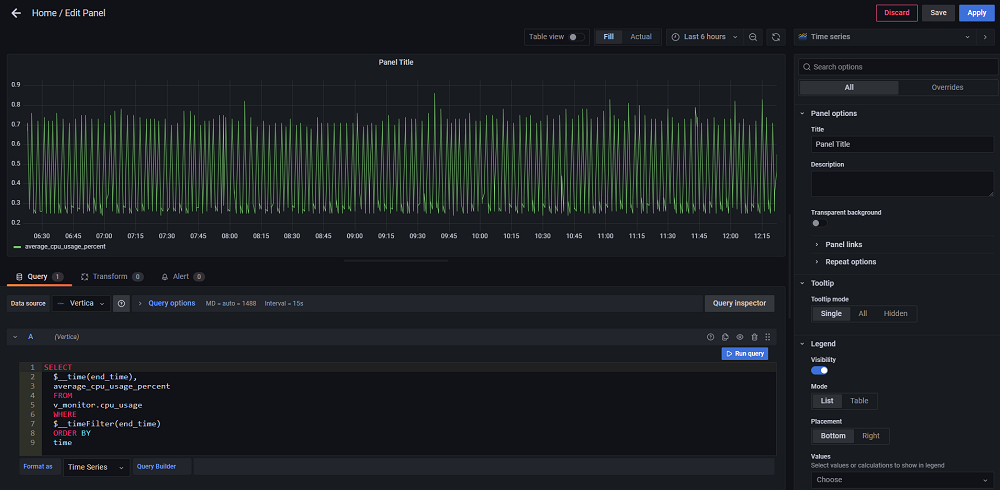Click the Apply button
The width and height of the screenshot is (1000, 490).
coord(976,13)
